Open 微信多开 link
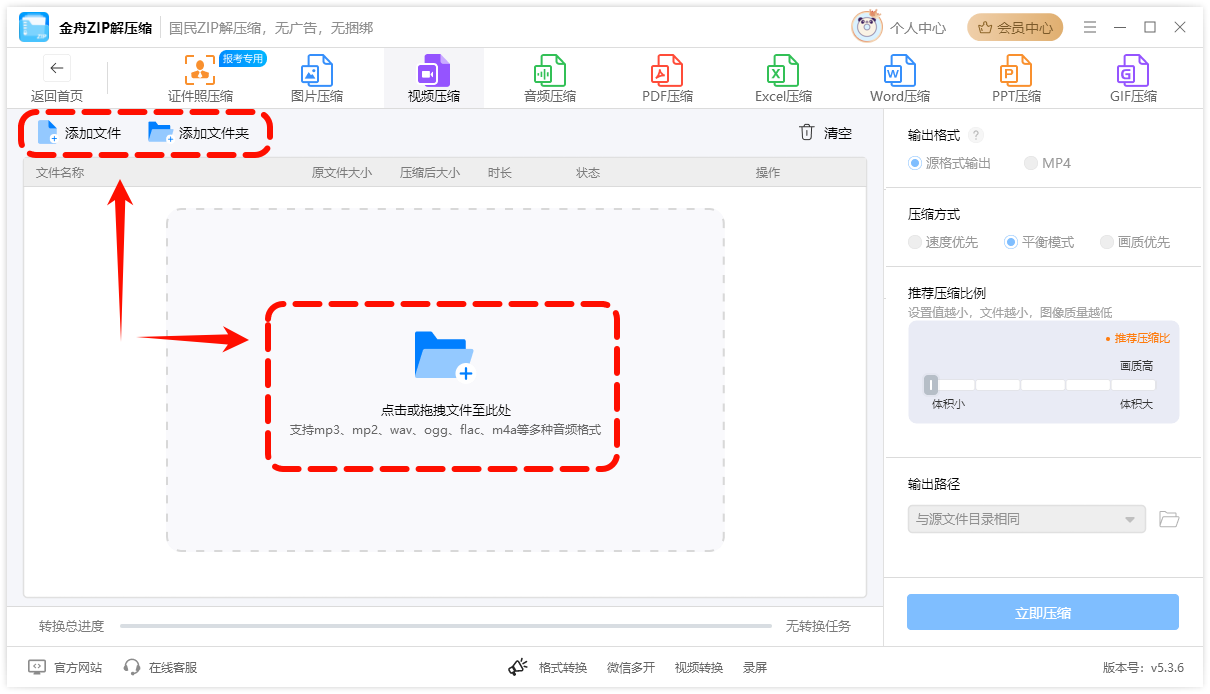This screenshot has height=694, width=1210. tap(631, 667)
